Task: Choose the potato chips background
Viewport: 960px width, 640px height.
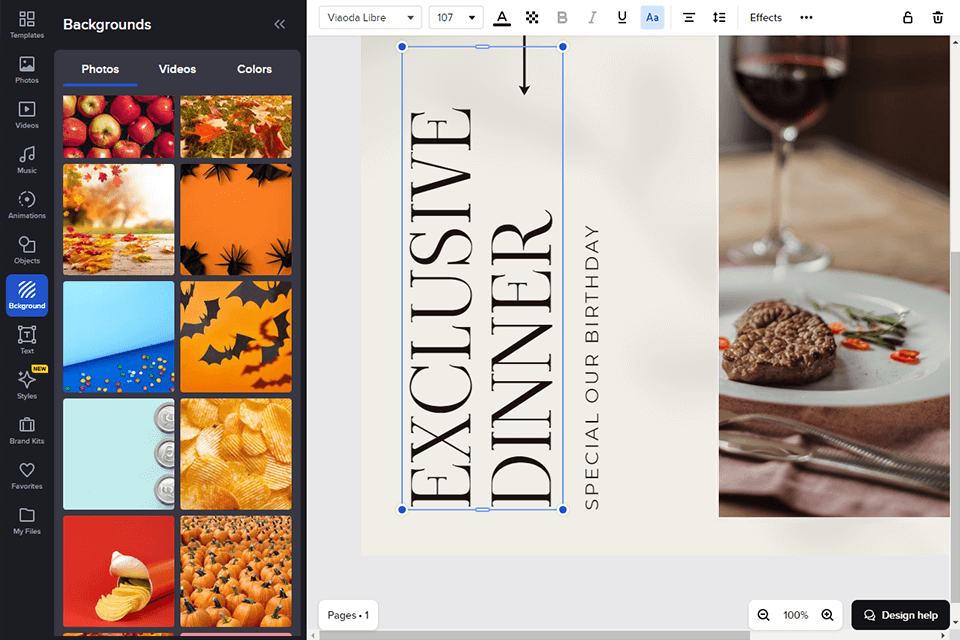Action: pyautogui.click(x=236, y=454)
